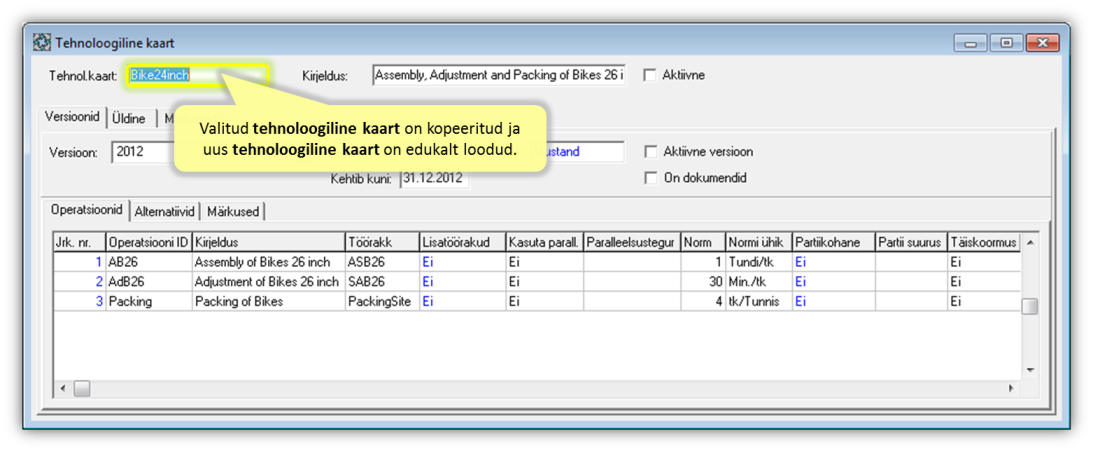Click the vertical scrollbar thumb
This screenshot has height=452, width=1093.
[x=1030, y=306]
